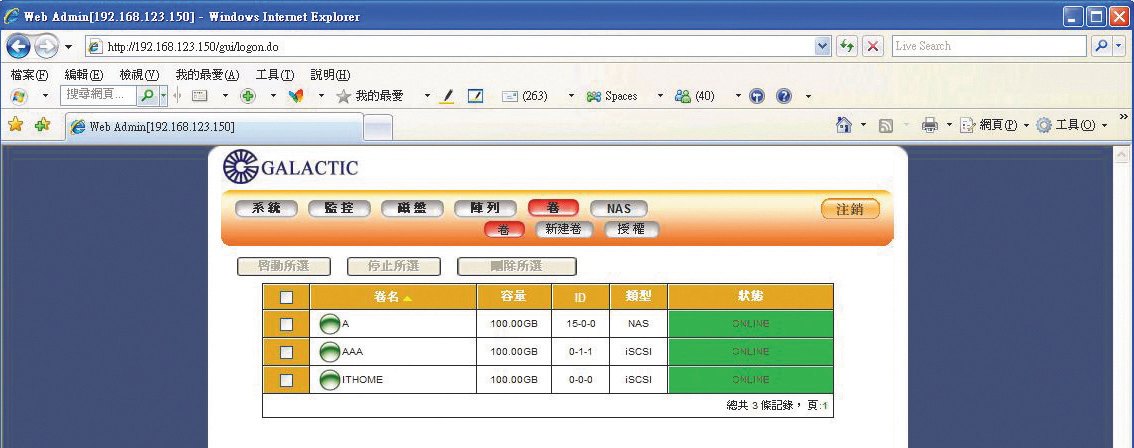Click the 新建卷 sub-tab button
Viewport: 1134px width, 448px height.
(x=564, y=229)
